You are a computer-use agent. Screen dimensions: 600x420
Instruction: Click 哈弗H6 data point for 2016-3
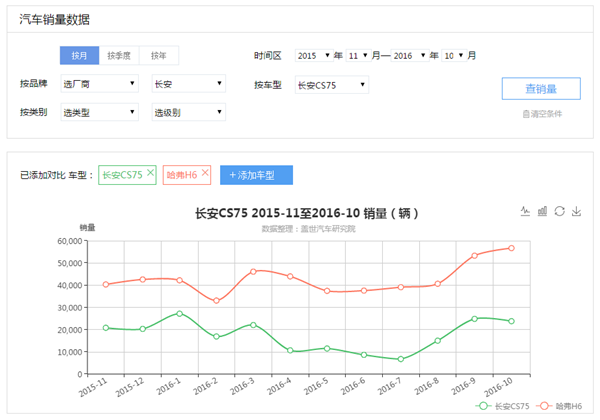pos(253,272)
